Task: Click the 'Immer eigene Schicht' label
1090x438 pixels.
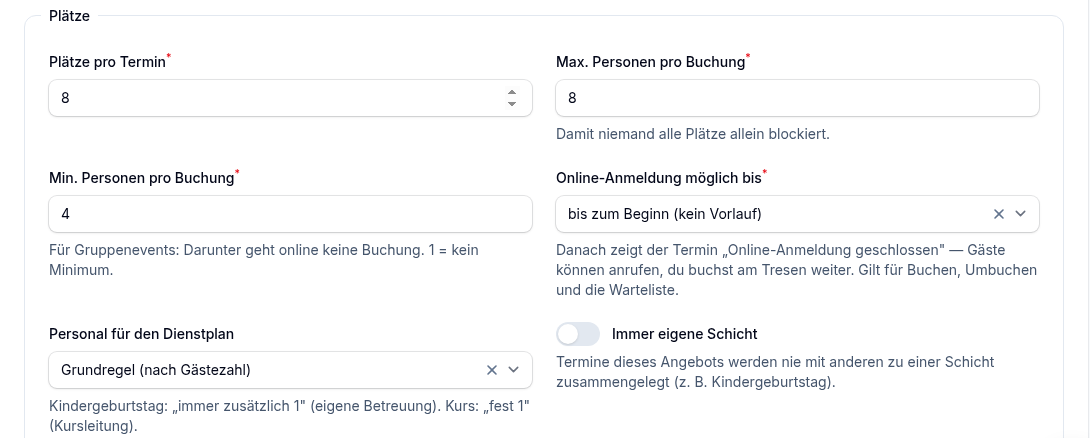Action: 685,334
